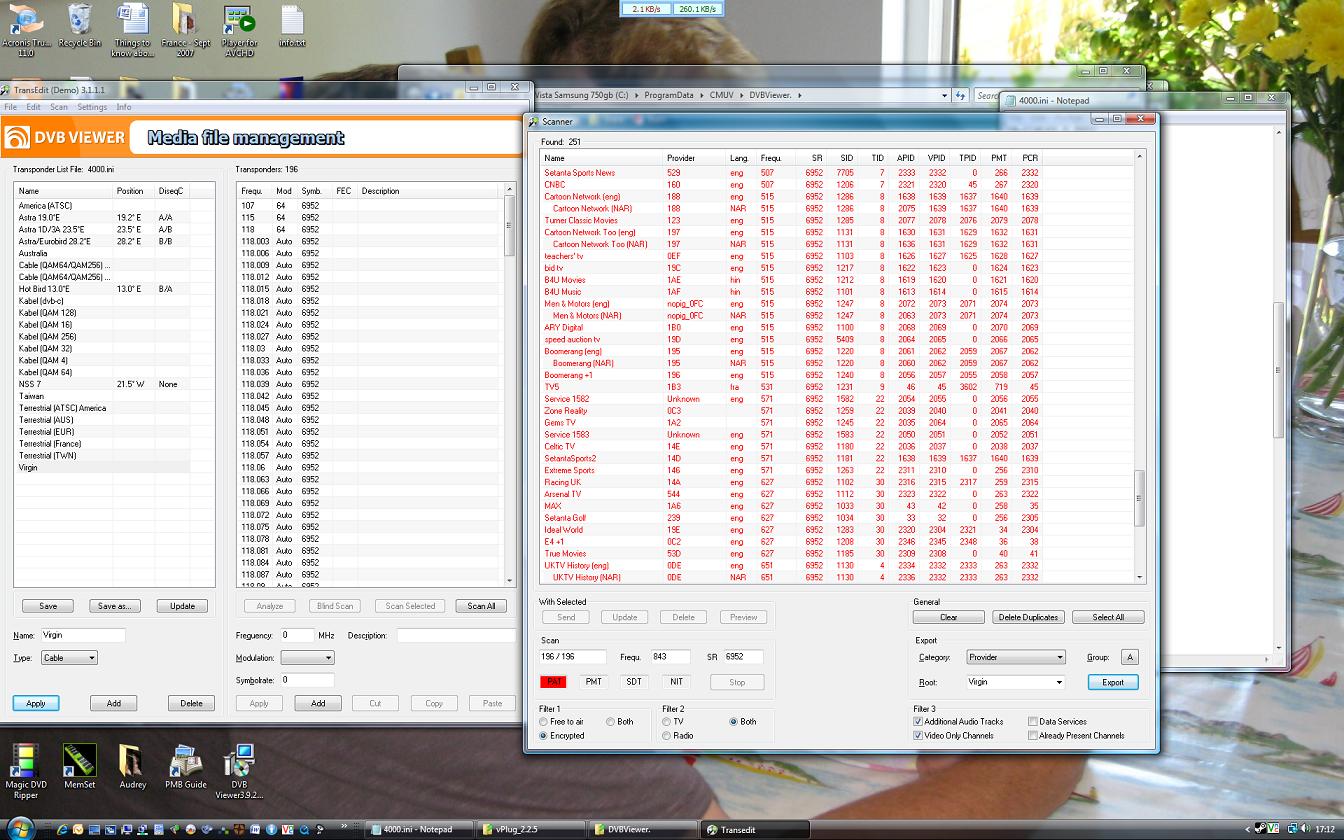The height and width of the screenshot is (840, 1344).
Task: Open the Info menu in TransEdit
Action: pyautogui.click(x=124, y=107)
